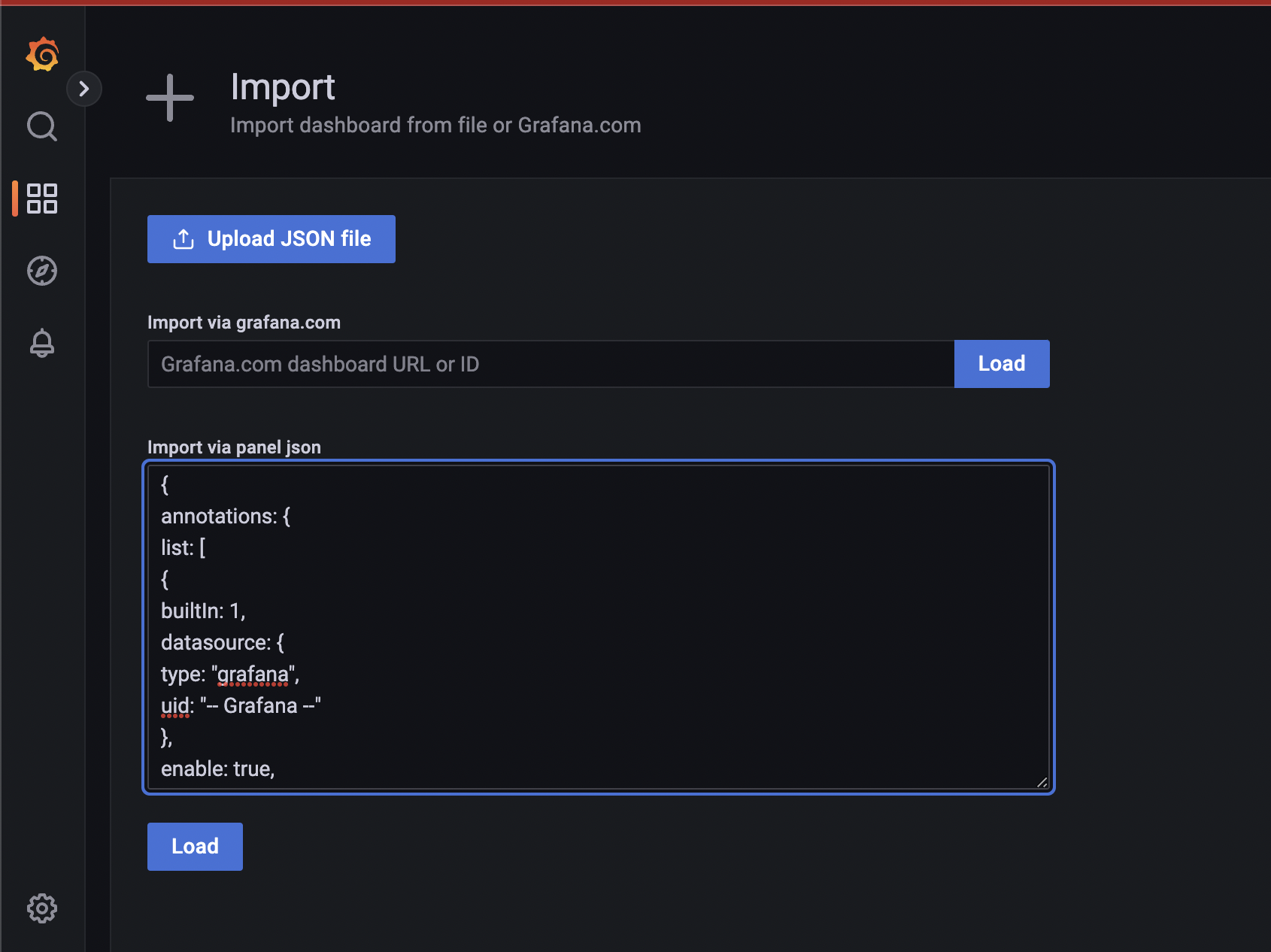Click the upload arrow icon on Upload button
The height and width of the screenshot is (952, 1271).
point(184,239)
